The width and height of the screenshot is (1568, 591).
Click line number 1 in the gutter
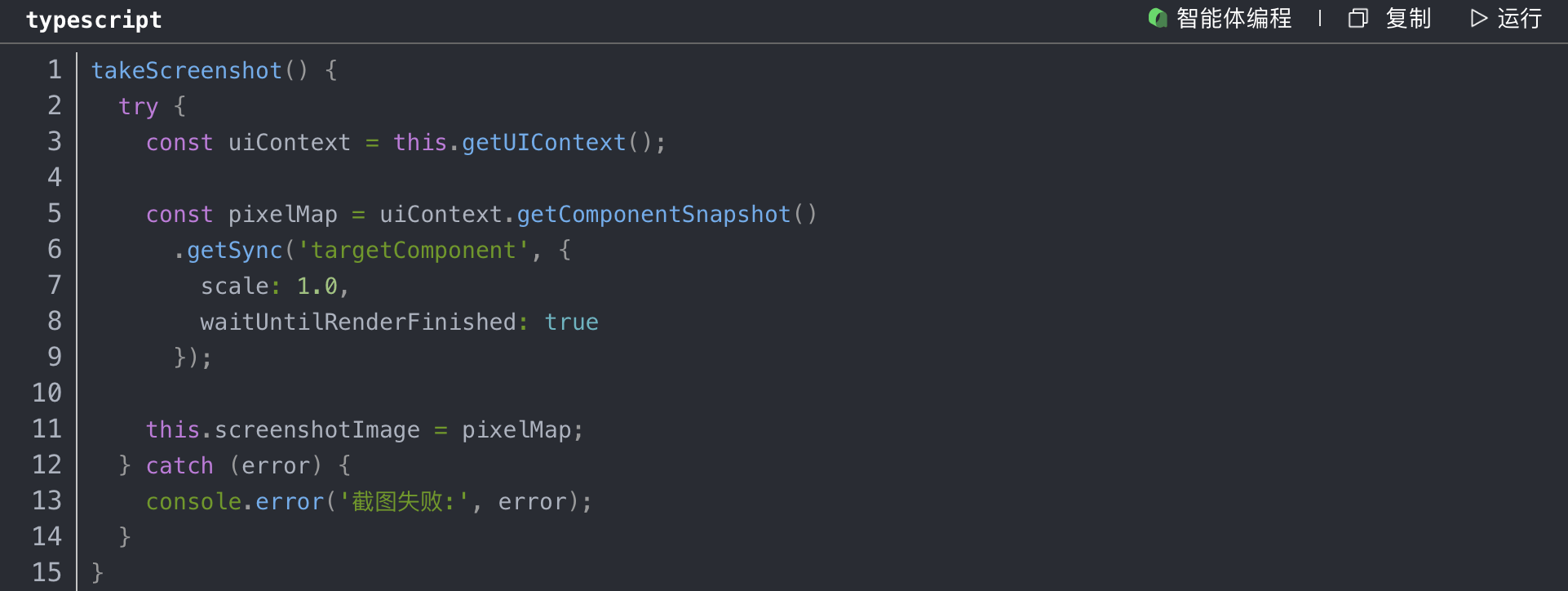54,70
